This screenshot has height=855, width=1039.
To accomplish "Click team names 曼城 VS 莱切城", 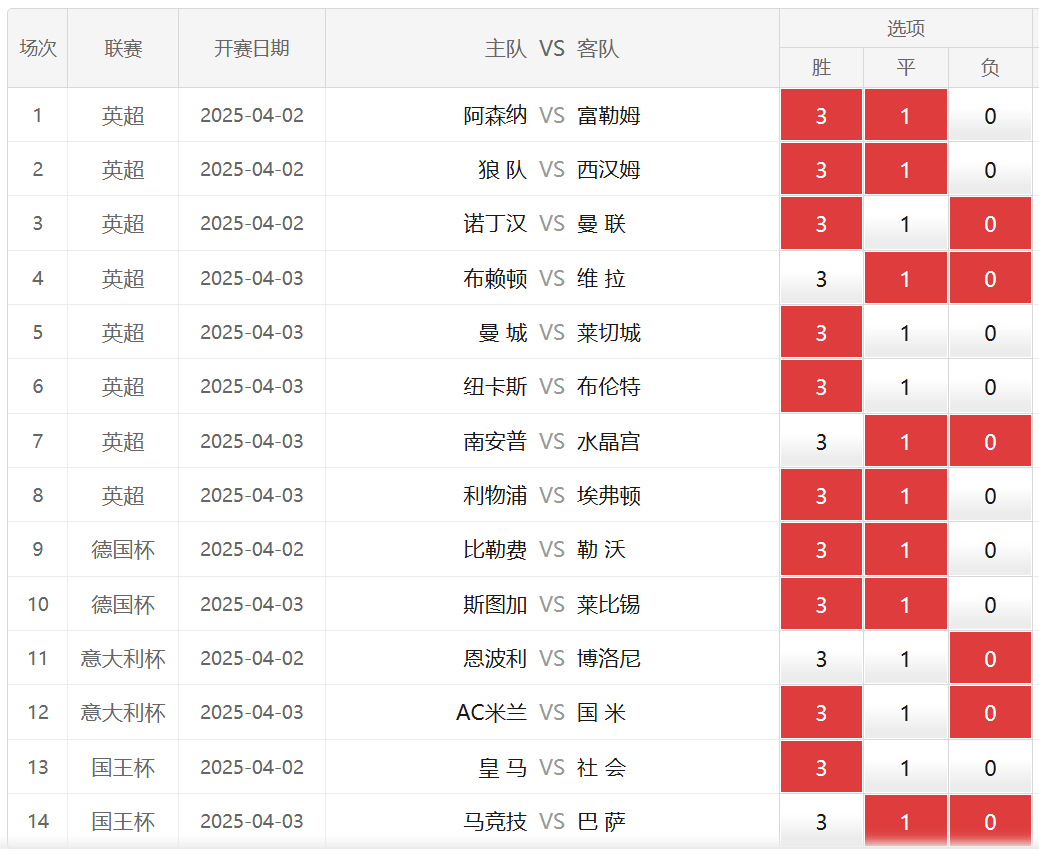I will pyautogui.click(x=559, y=333).
